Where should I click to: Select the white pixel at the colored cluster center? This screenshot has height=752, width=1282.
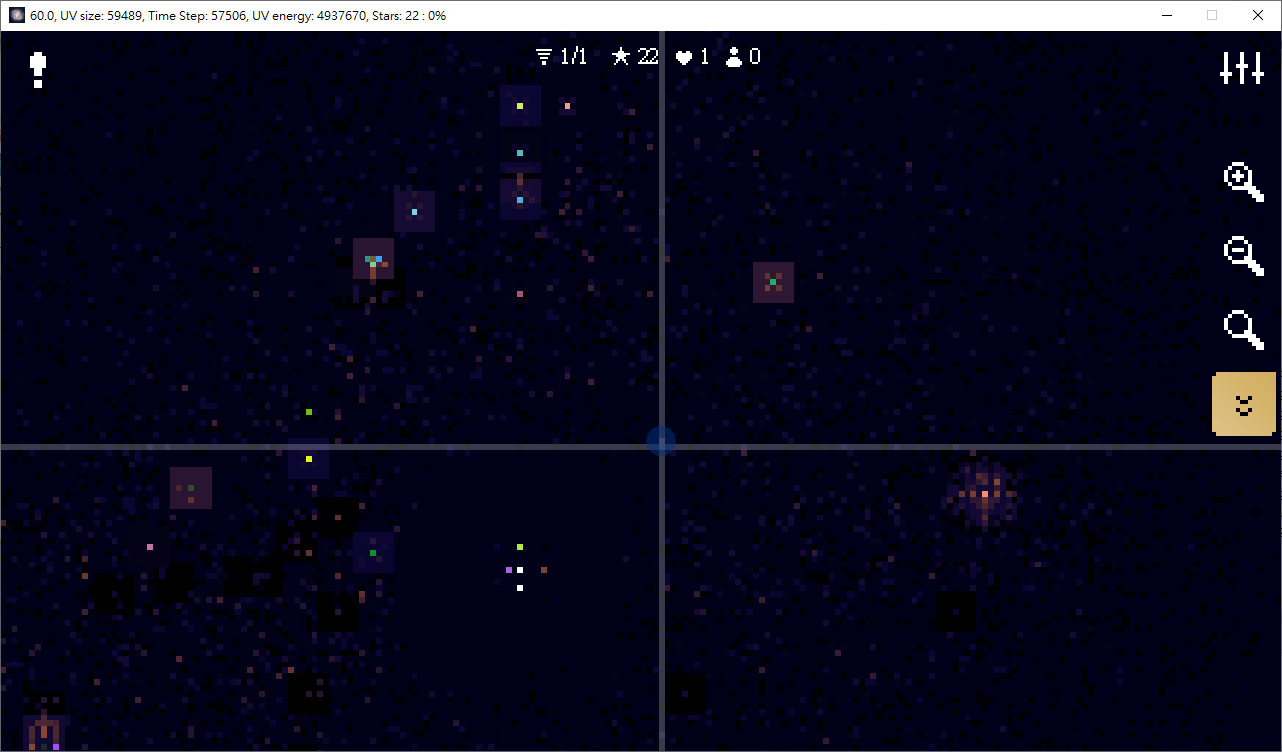pyautogui.click(x=520, y=570)
